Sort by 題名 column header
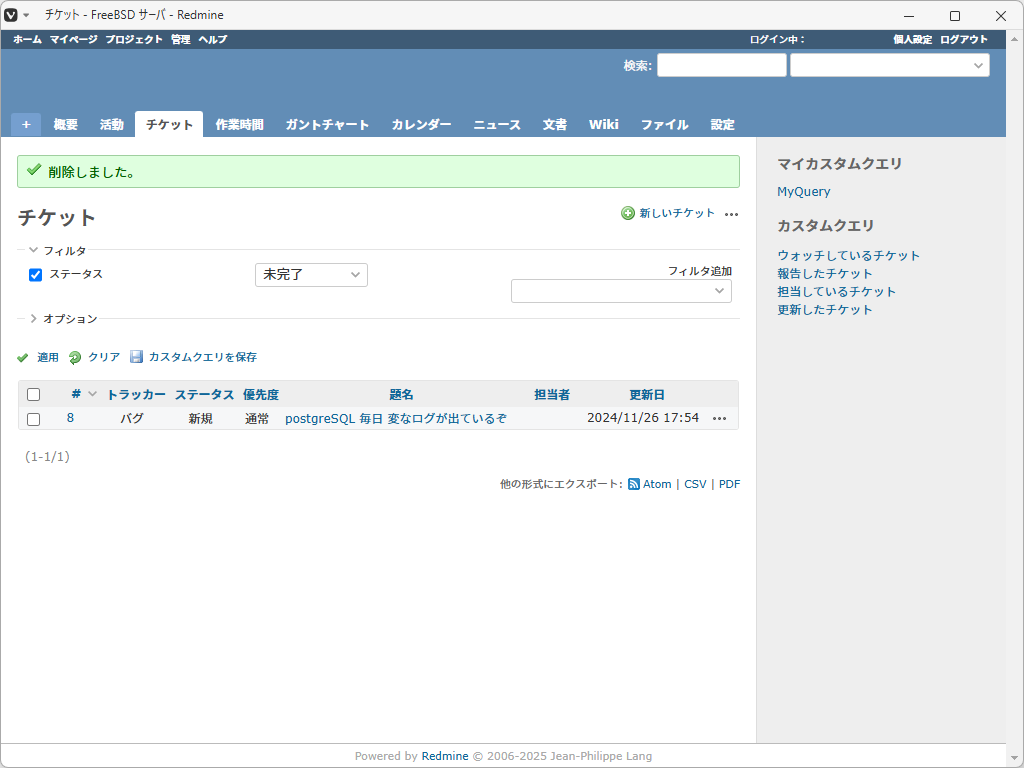 [402, 394]
